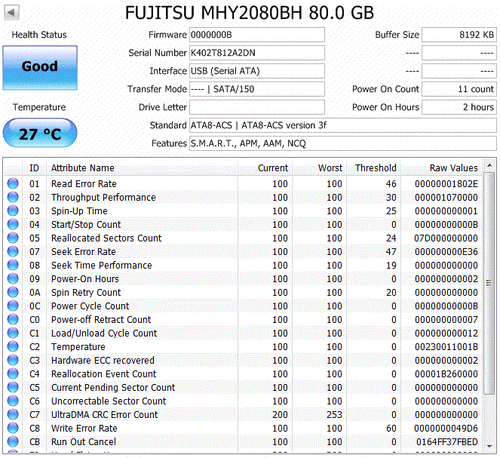Click the Transfer Mode field SATA/150
The image size is (500, 458).
click(257, 89)
